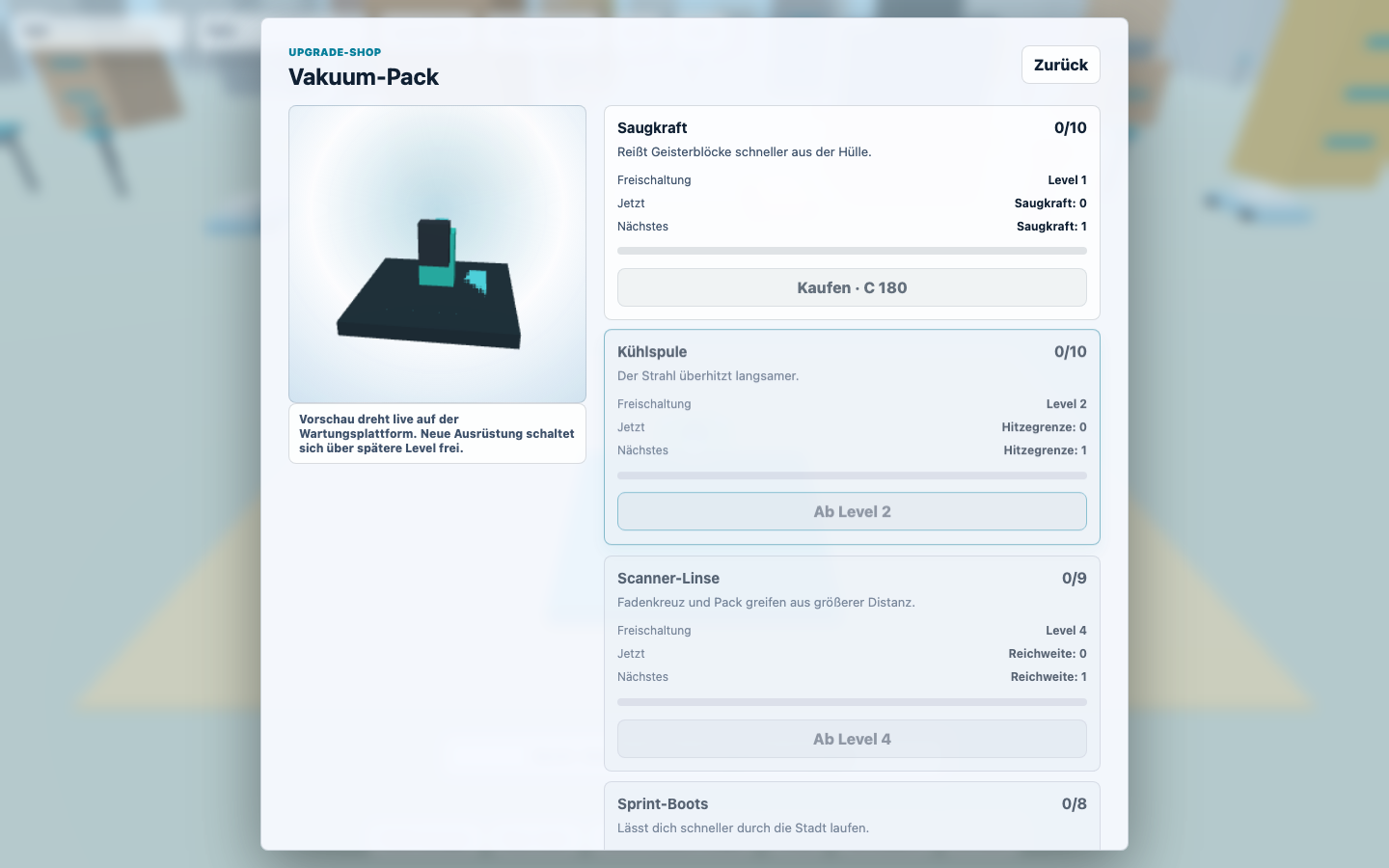
Task: Click the 'Level 1' unlock value
Action: click(1067, 179)
